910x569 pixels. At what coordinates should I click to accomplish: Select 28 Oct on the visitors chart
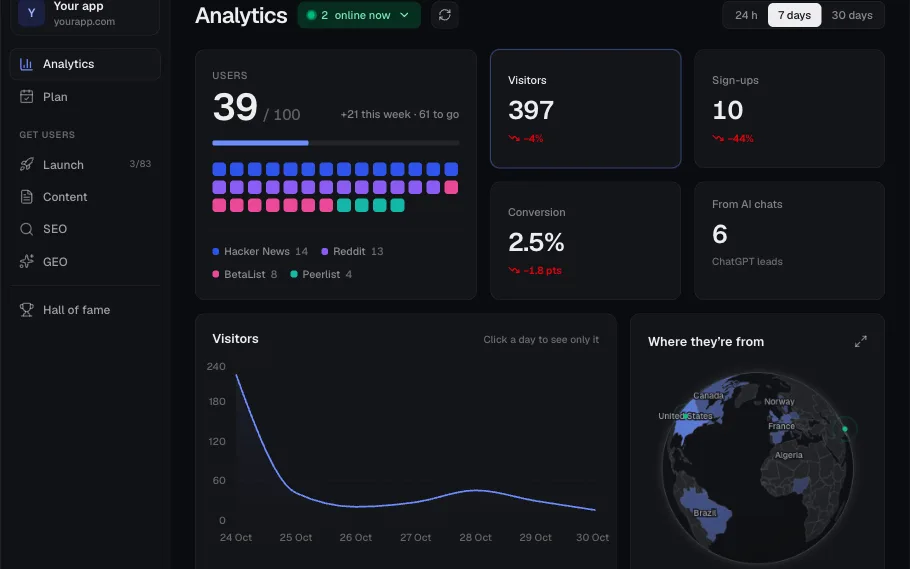coord(475,537)
